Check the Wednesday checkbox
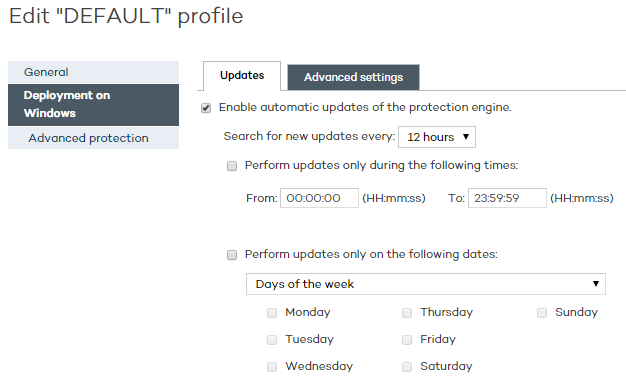Image resolution: width=626 pixels, height=384 pixels. [272, 367]
